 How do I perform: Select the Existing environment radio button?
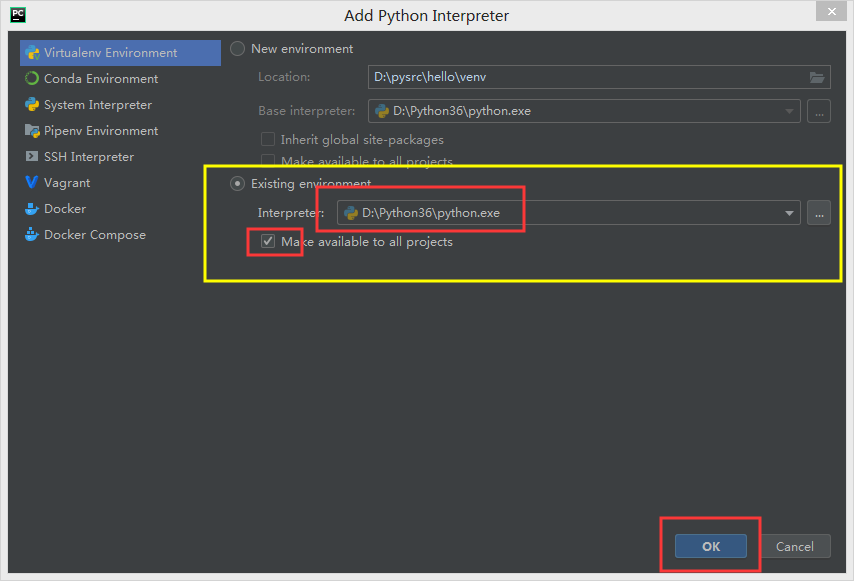coord(237,183)
